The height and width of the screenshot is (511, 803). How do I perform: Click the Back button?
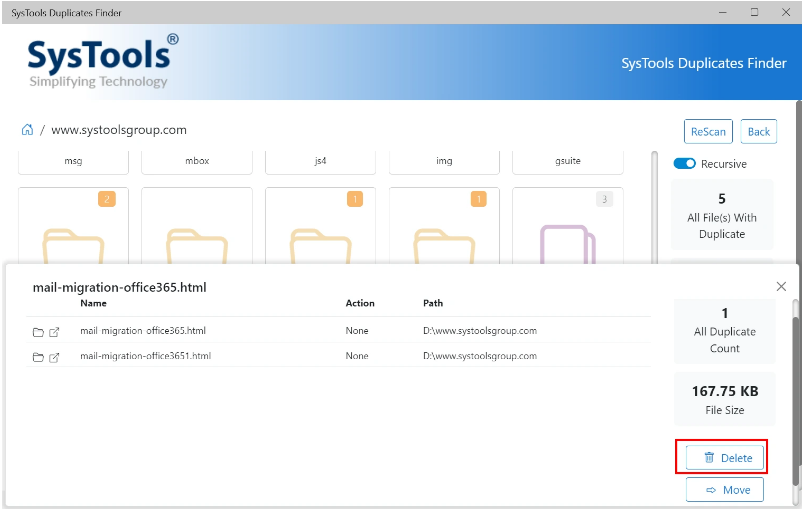point(758,132)
